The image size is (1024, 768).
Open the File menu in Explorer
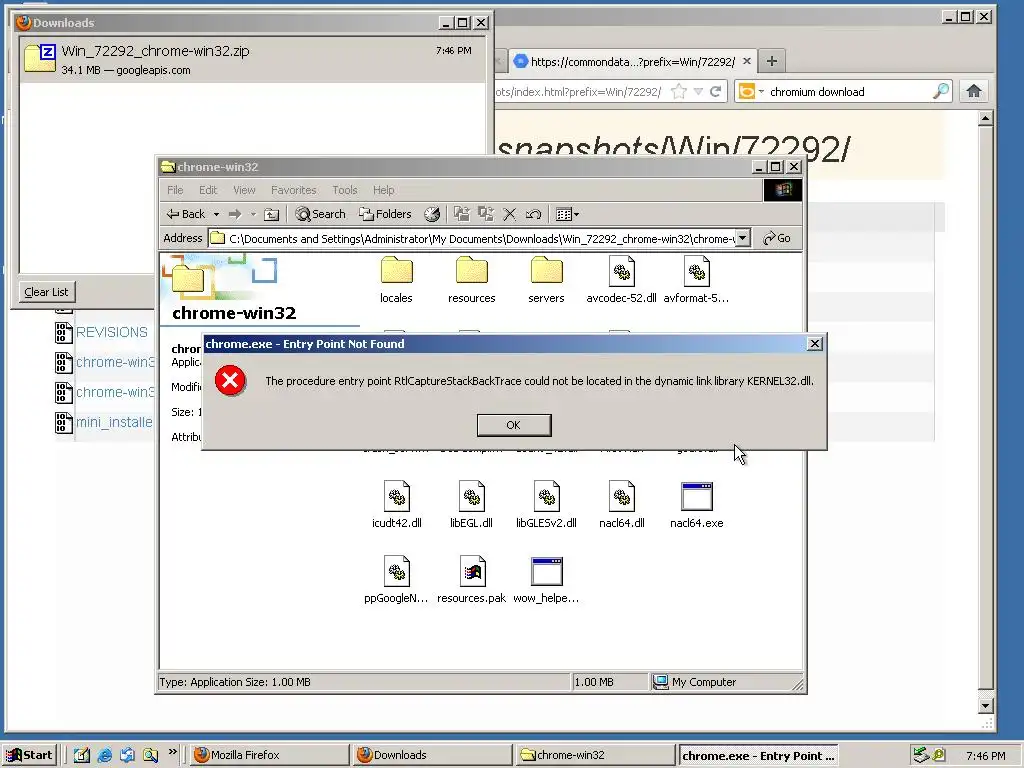pos(175,190)
